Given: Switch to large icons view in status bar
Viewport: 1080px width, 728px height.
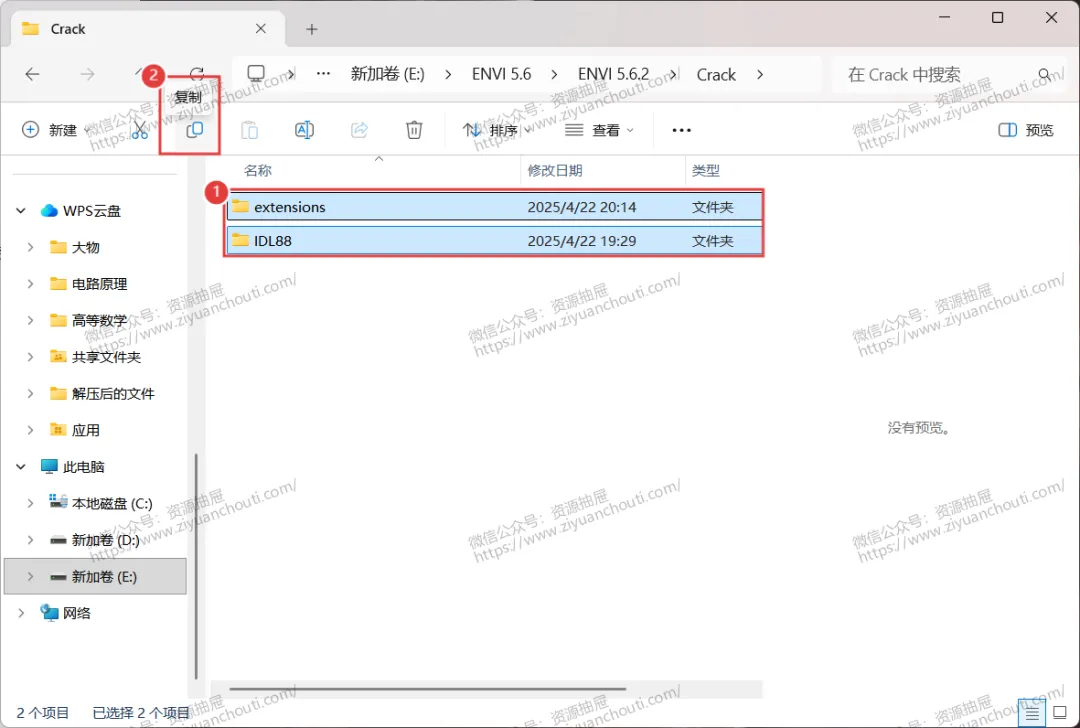Looking at the screenshot, I should [1060, 714].
